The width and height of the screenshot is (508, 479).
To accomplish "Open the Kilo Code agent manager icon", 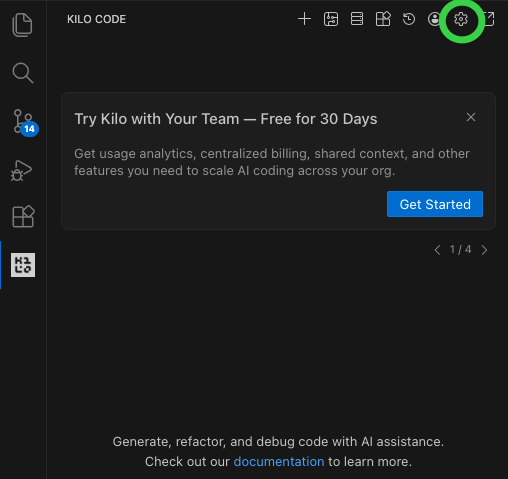I will click(x=331, y=19).
